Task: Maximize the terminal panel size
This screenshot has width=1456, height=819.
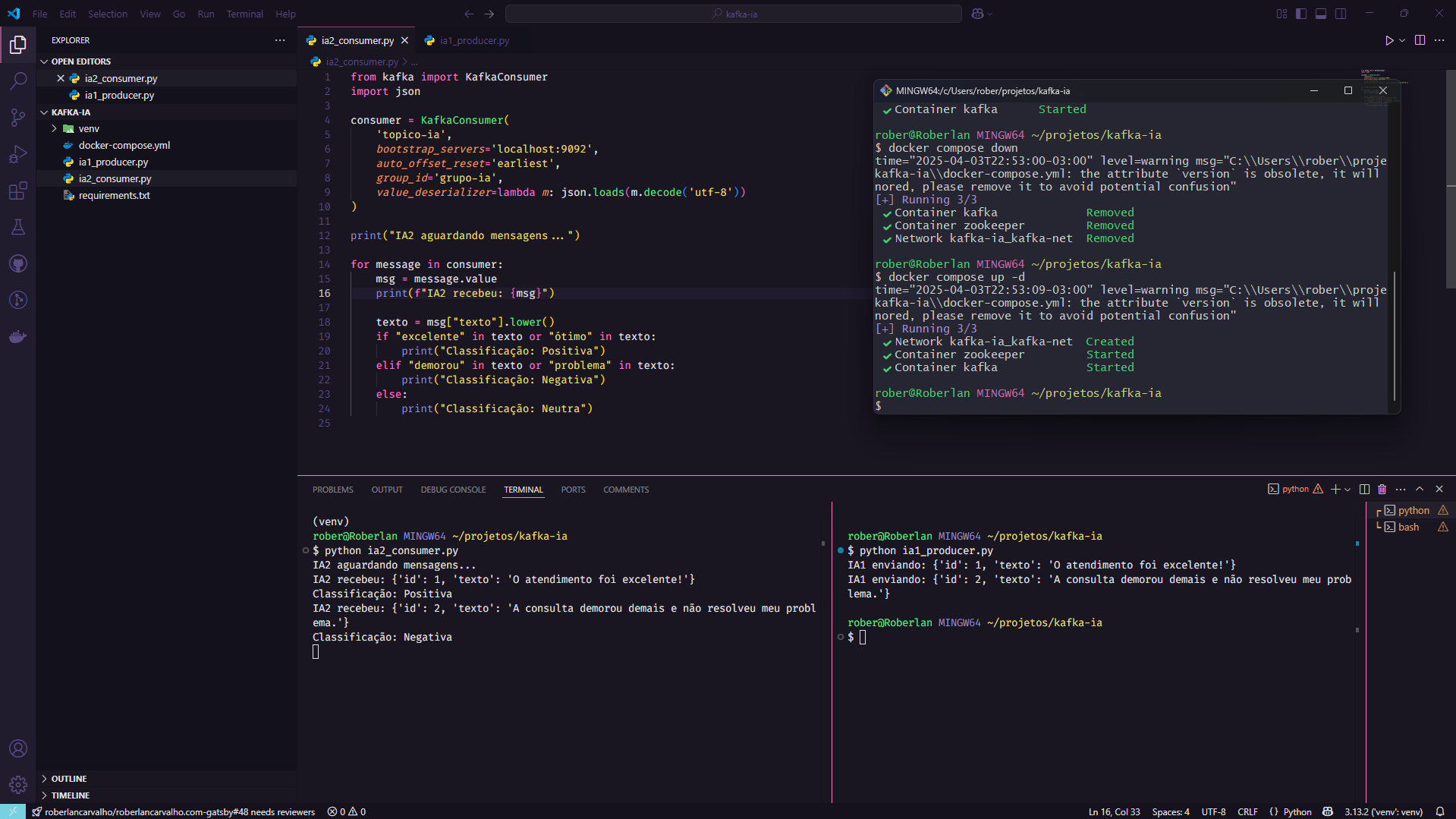Action: (1420, 489)
